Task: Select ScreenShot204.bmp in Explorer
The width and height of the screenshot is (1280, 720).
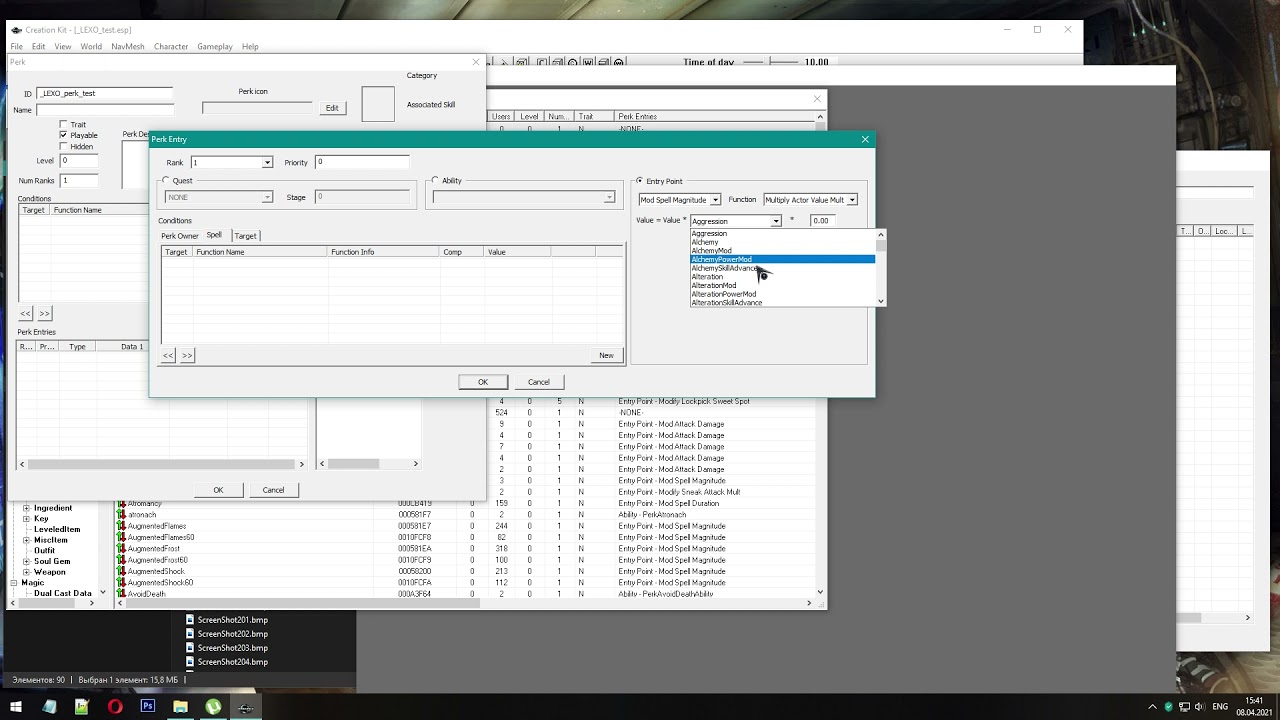Action: (232, 662)
